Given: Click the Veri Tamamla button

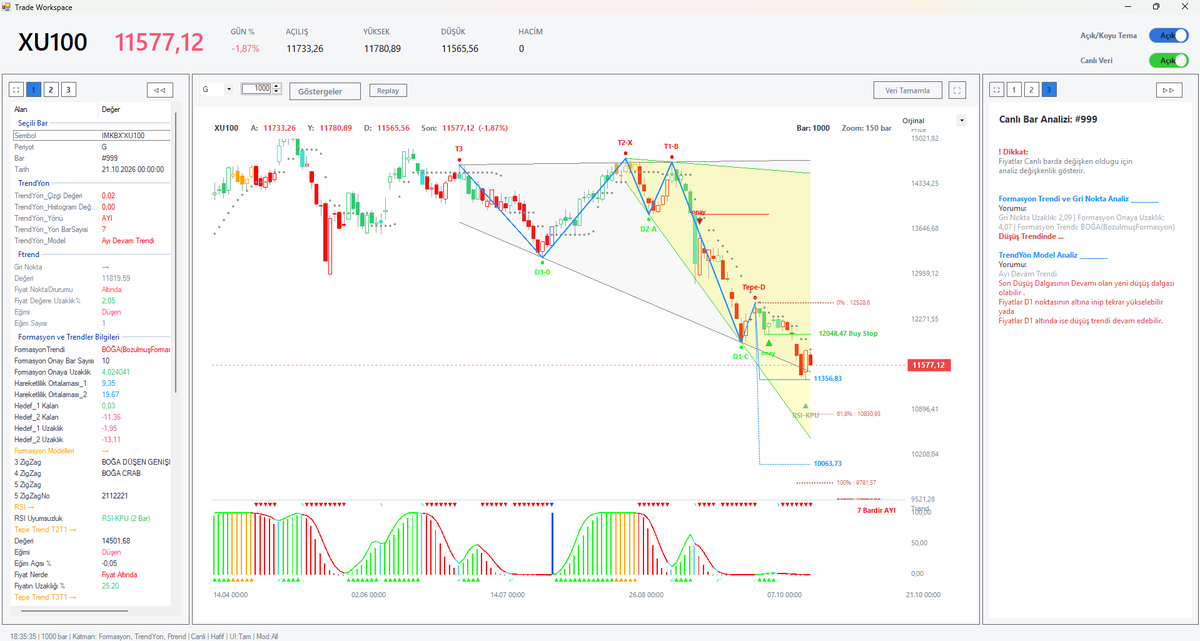Looking at the screenshot, I should 908,90.
